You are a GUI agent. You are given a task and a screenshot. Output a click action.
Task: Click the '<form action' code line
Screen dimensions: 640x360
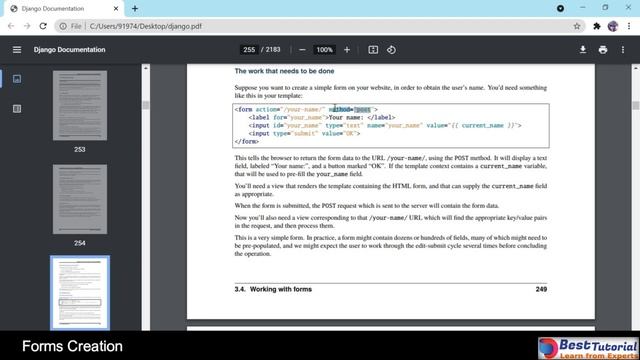point(306,109)
